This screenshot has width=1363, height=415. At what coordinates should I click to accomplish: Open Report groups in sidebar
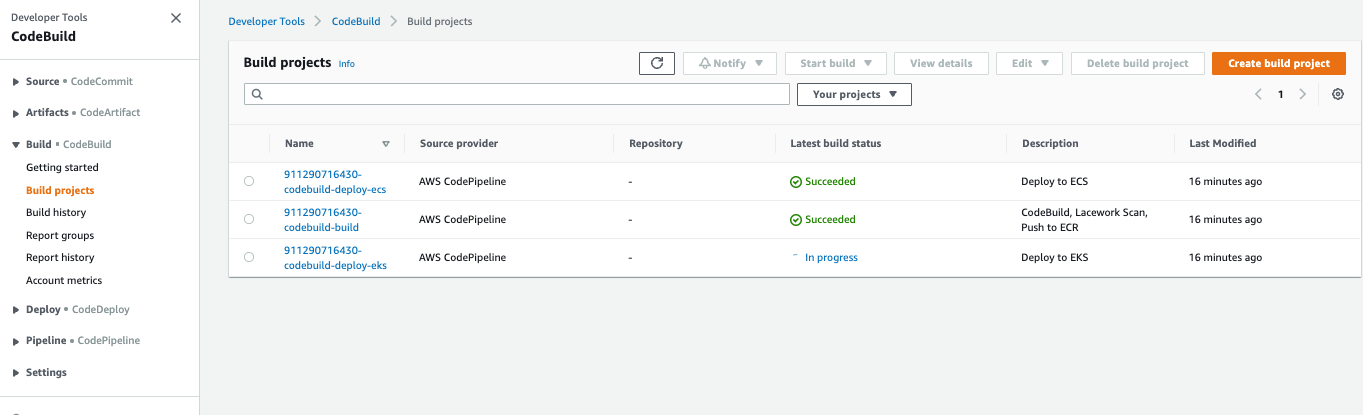pyautogui.click(x=60, y=235)
